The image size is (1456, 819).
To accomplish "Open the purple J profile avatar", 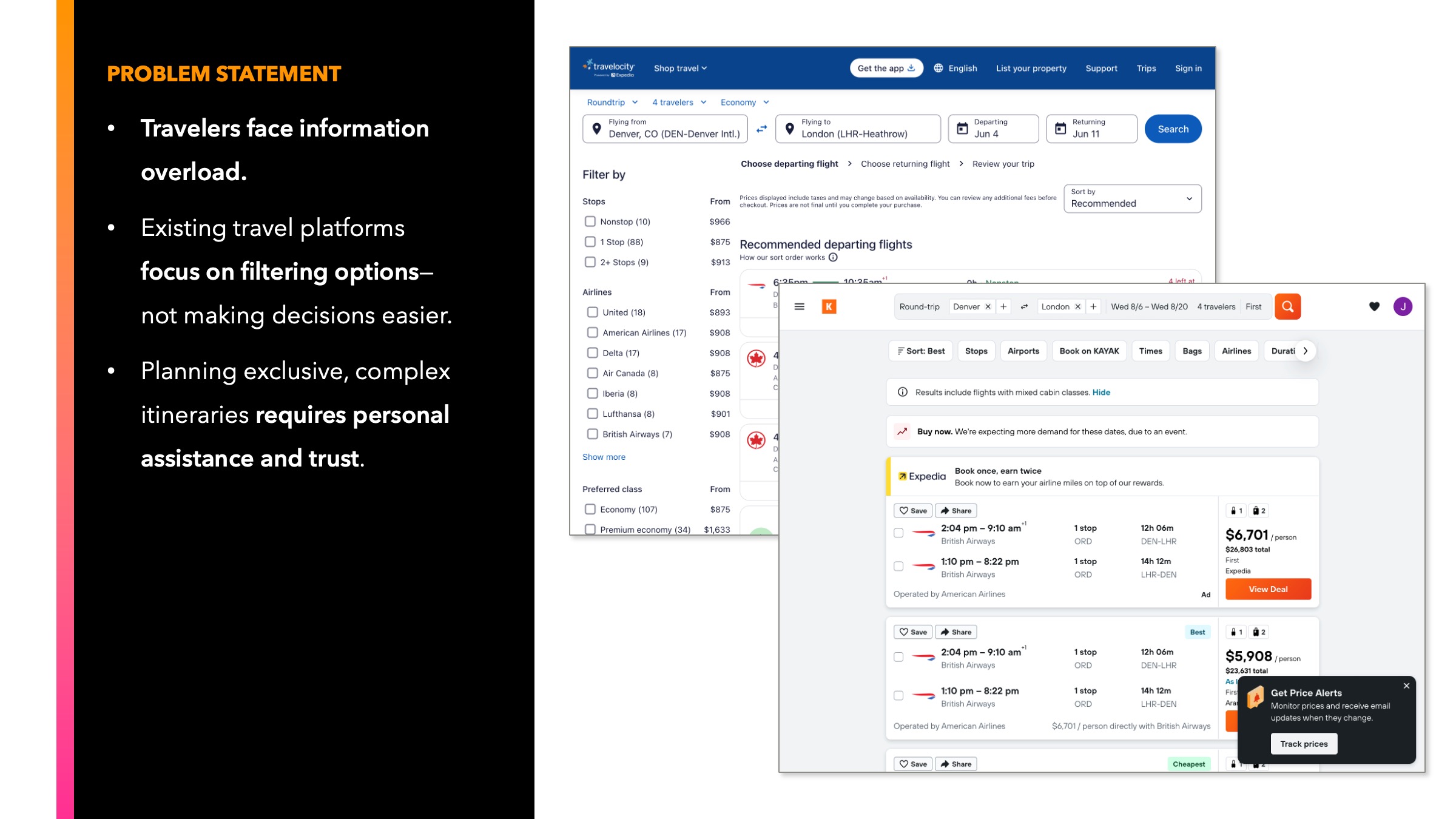I will pos(1403,306).
